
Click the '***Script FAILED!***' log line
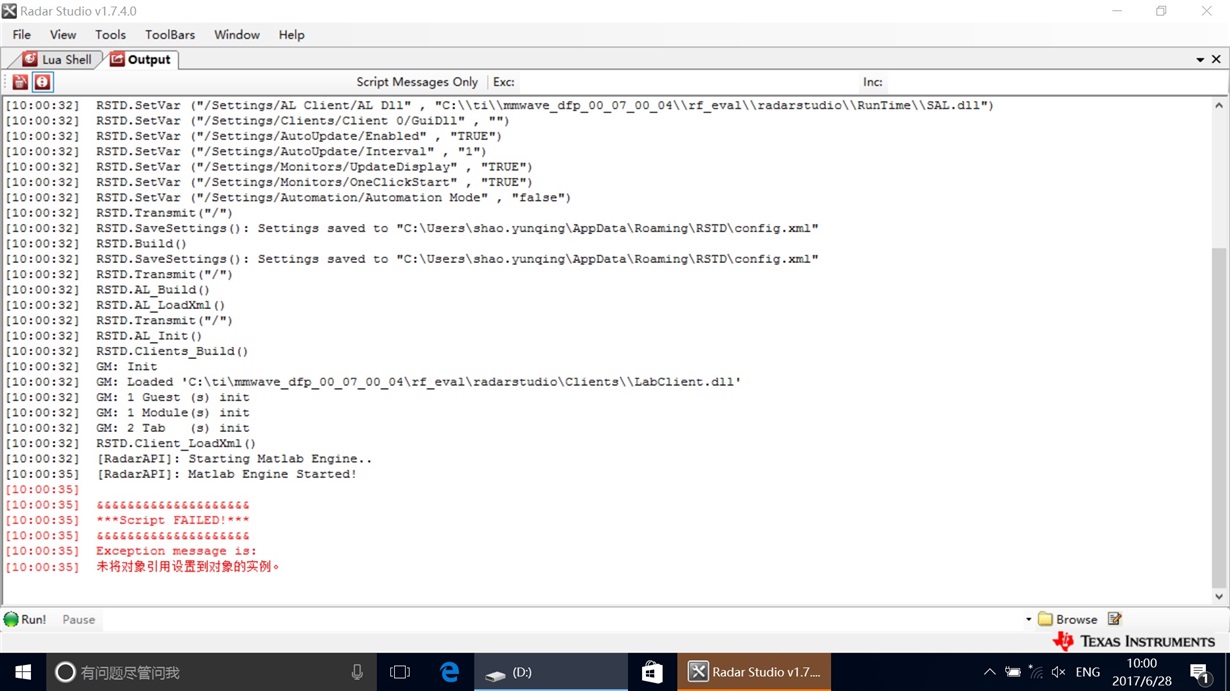(172, 520)
